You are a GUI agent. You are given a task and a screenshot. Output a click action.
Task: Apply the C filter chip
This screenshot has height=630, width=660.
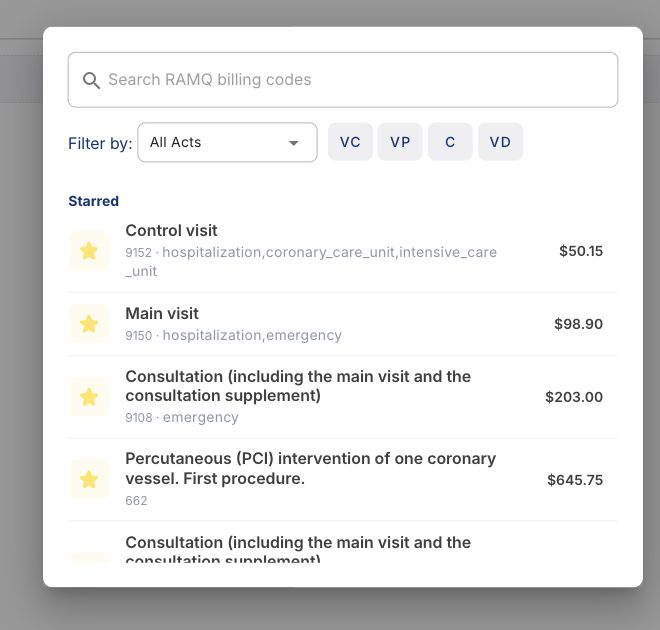pyautogui.click(x=450, y=142)
